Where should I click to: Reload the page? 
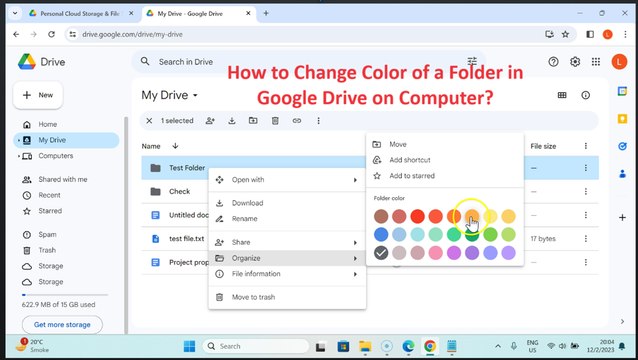click(51, 34)
